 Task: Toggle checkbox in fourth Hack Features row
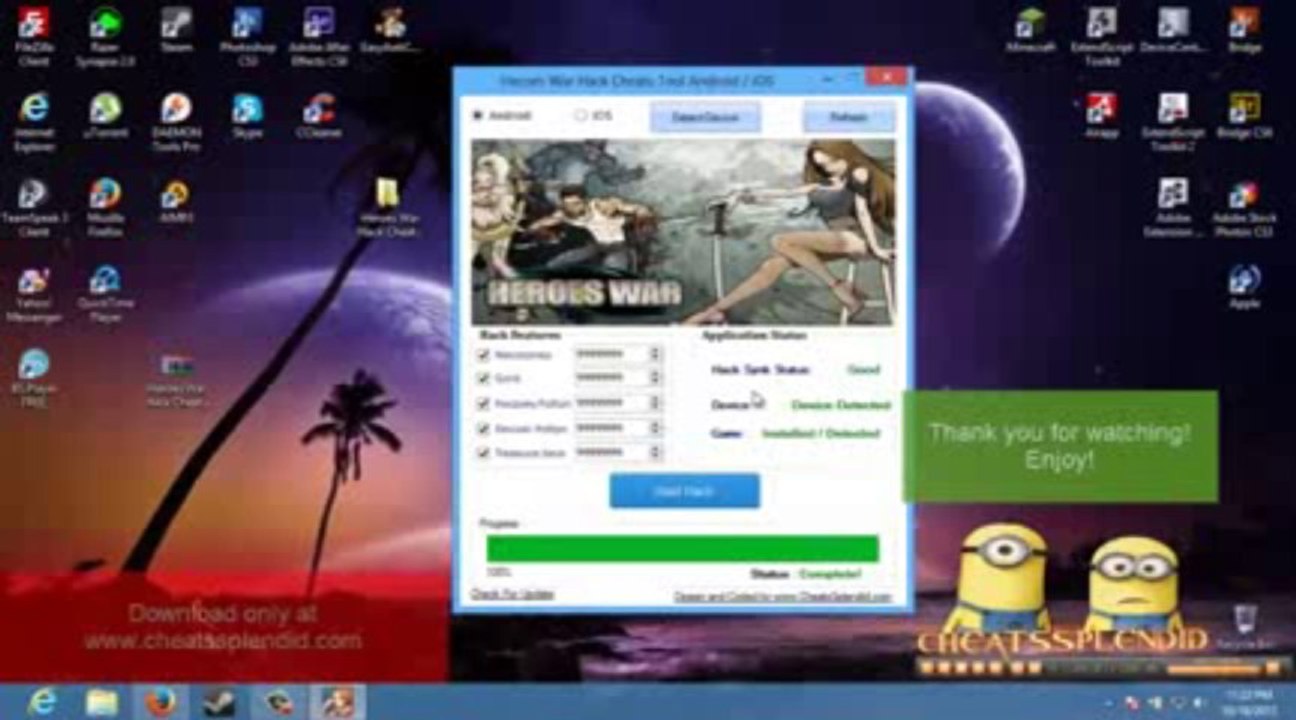(484, 428)
